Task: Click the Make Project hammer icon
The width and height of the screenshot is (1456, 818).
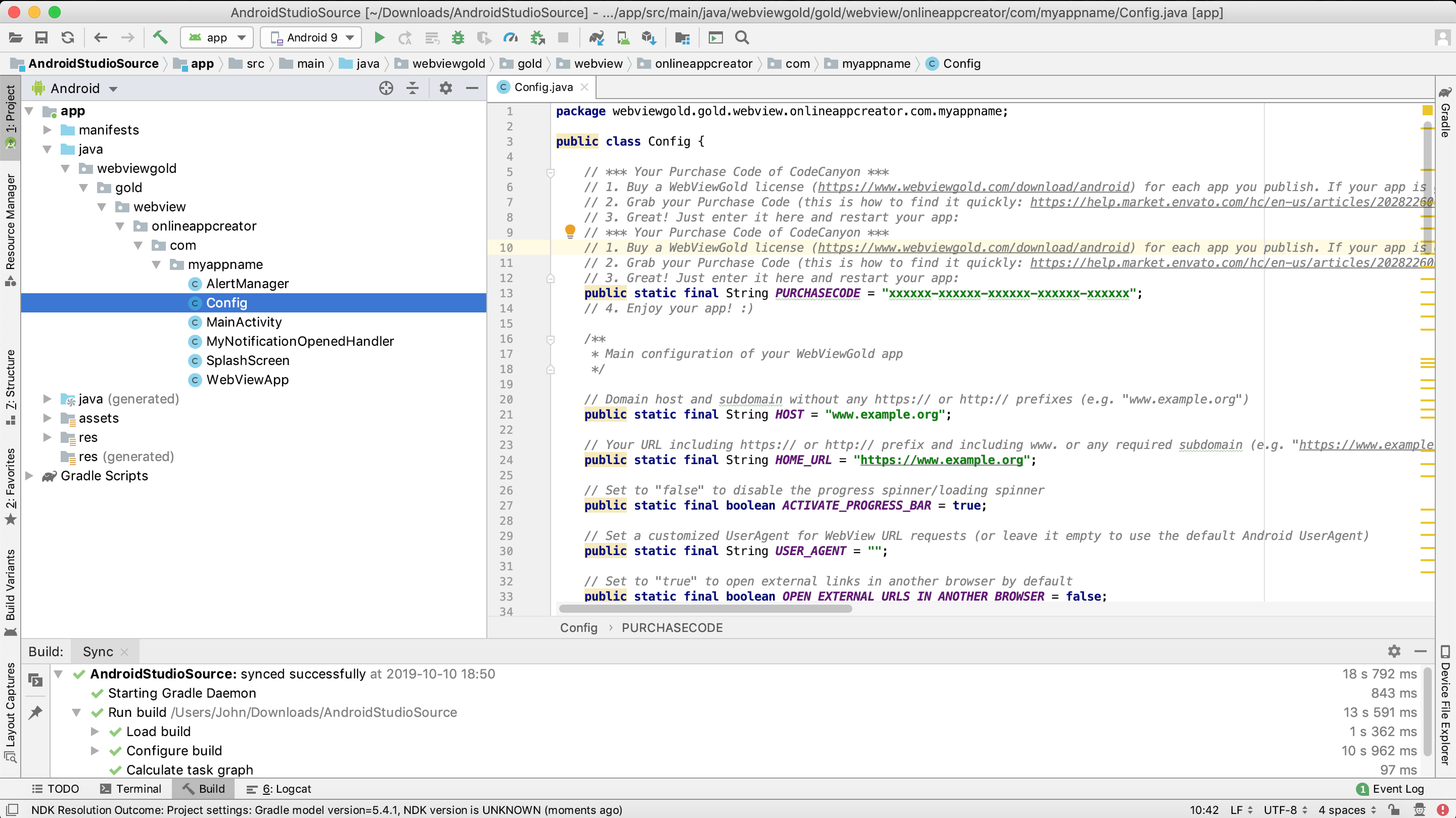Action: tap(160, 38)
